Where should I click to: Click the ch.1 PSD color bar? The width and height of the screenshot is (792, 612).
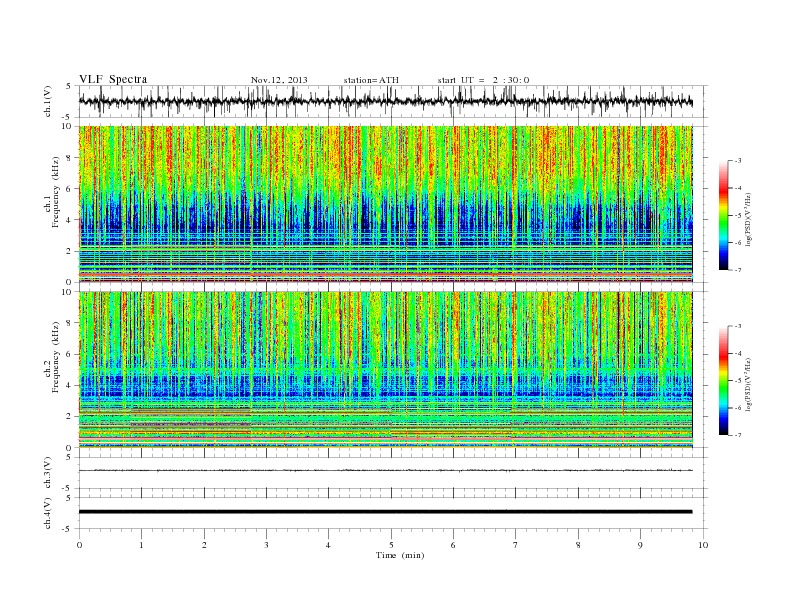point(723,215)
